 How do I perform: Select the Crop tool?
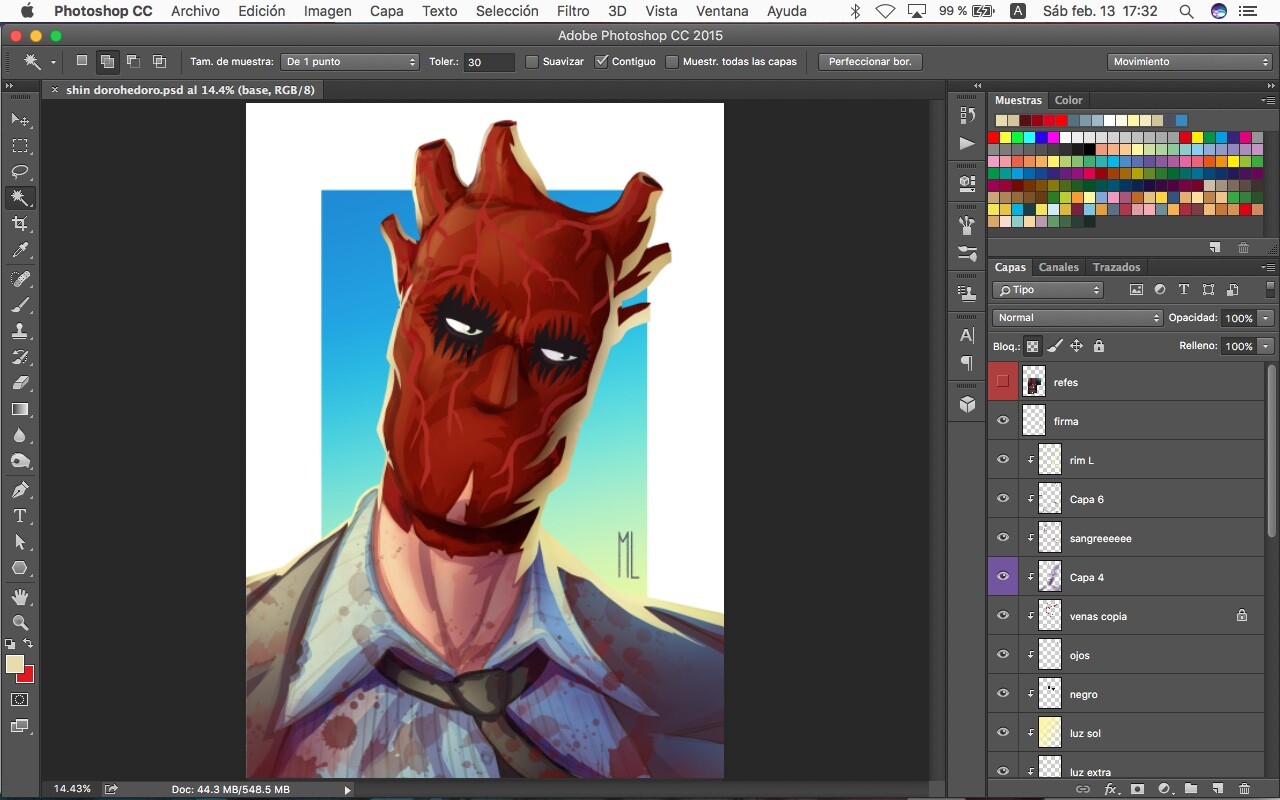20,224
